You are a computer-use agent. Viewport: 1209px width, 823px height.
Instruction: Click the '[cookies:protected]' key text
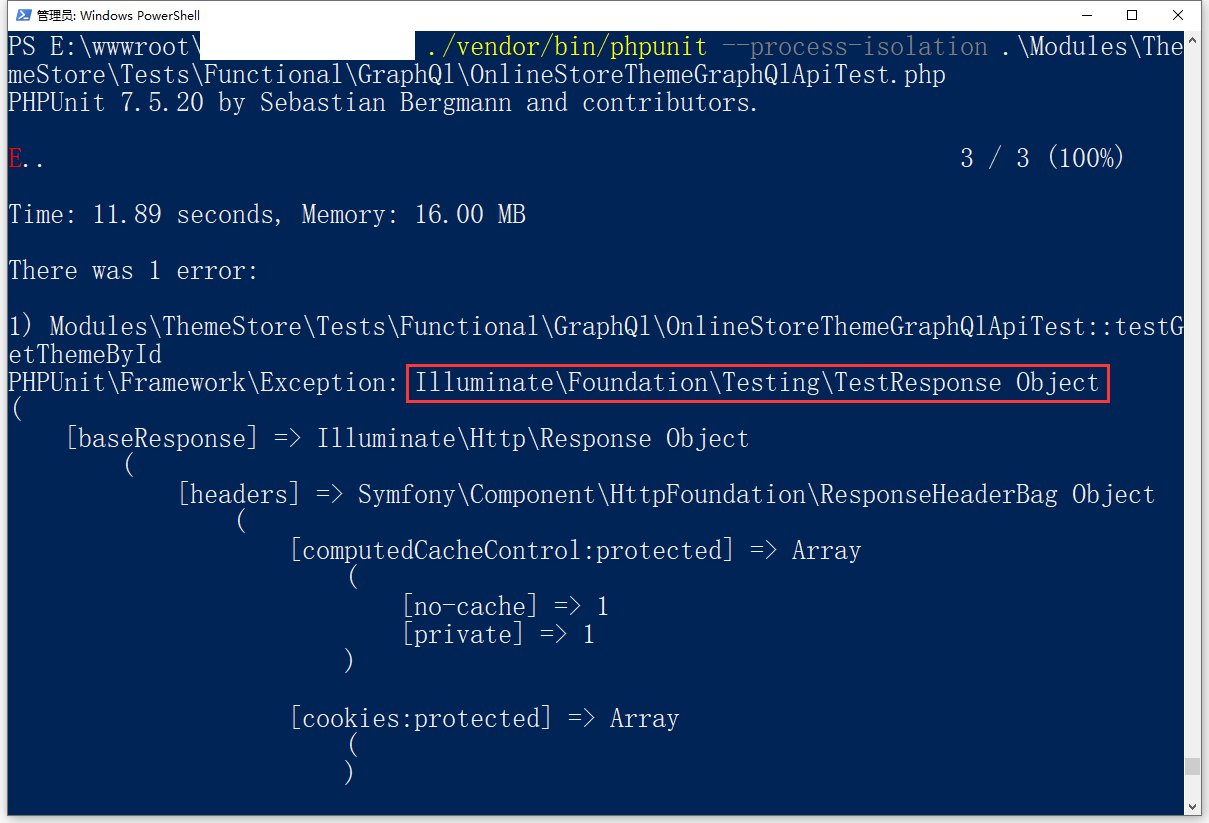tap(420, 718)
